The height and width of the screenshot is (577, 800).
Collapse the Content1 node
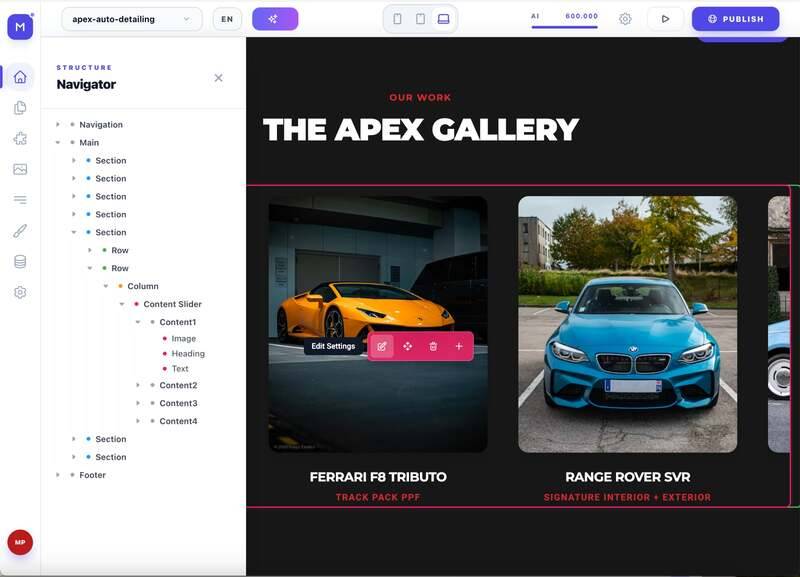click(x=138, y=322)
